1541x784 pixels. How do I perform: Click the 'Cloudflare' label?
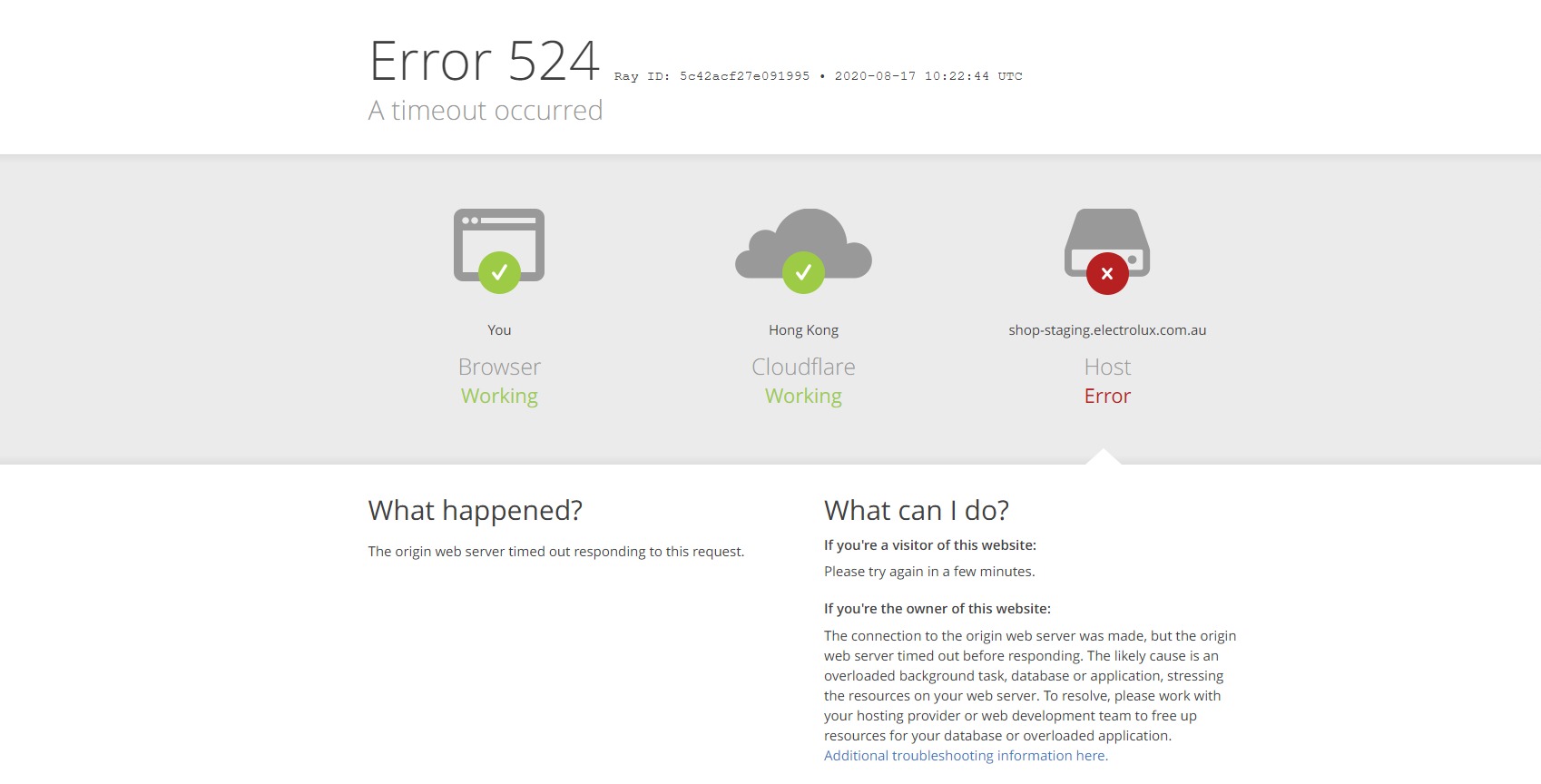(x=803, y=367)
